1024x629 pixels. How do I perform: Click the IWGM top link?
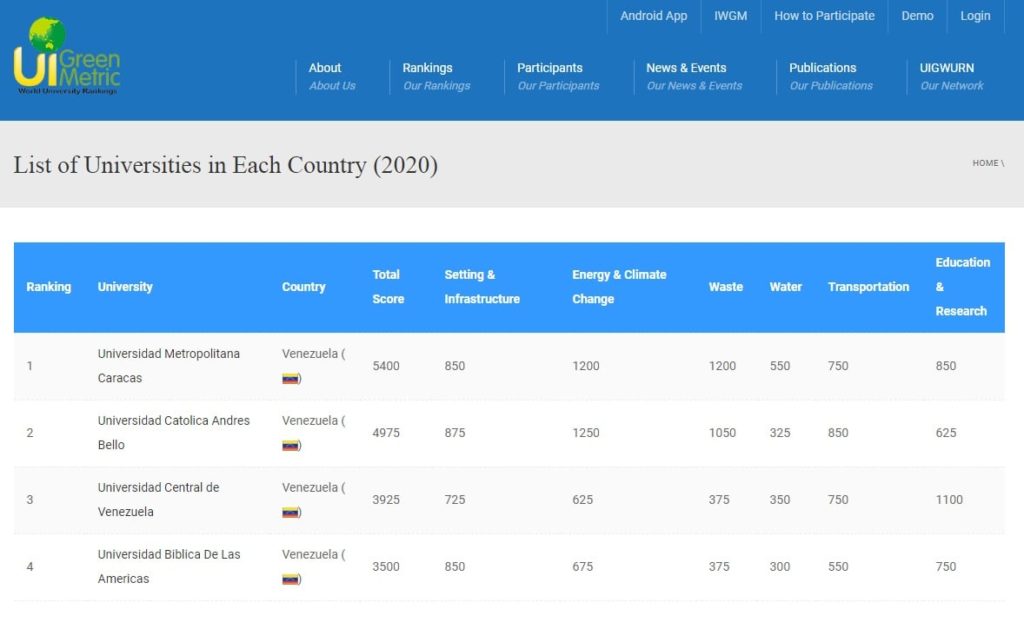[x=730, y=16]
